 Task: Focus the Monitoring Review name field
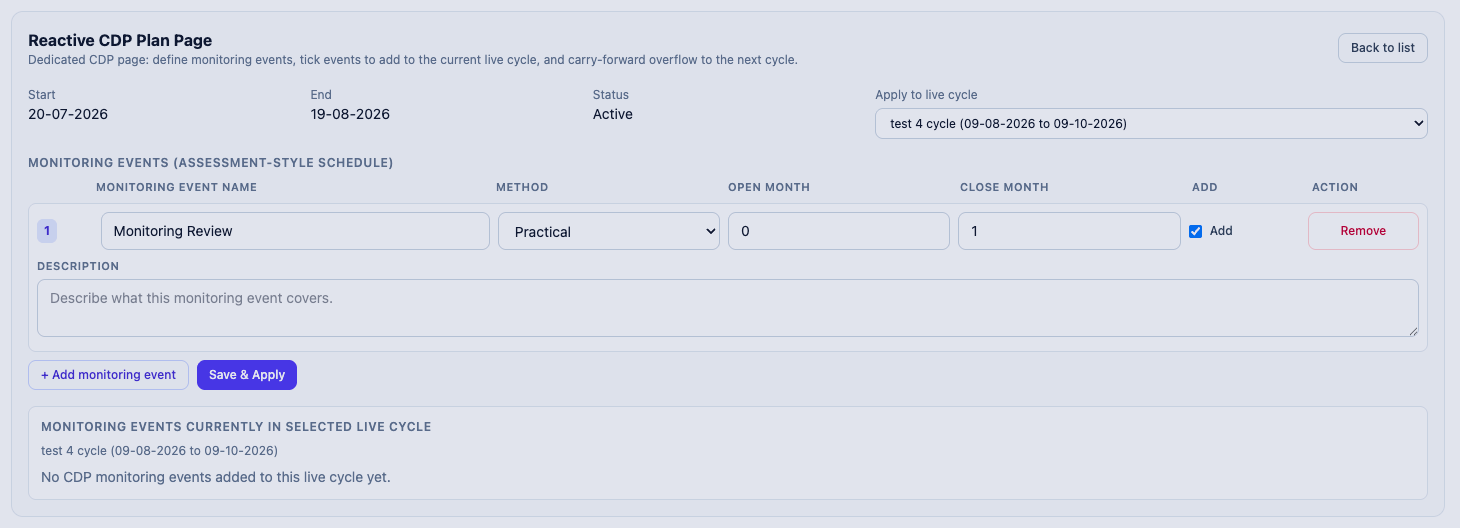[295, 231]
